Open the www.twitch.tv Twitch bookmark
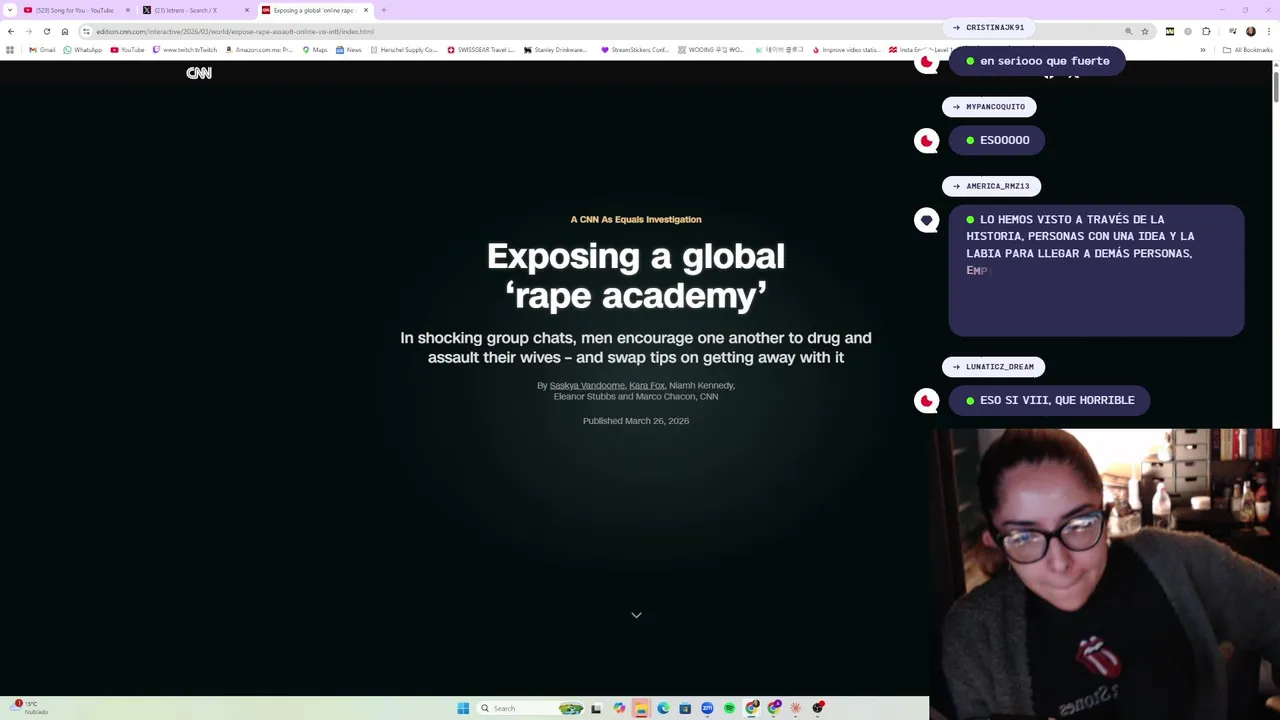Screen dimensions: 1280x720 [x=185, y=49]
